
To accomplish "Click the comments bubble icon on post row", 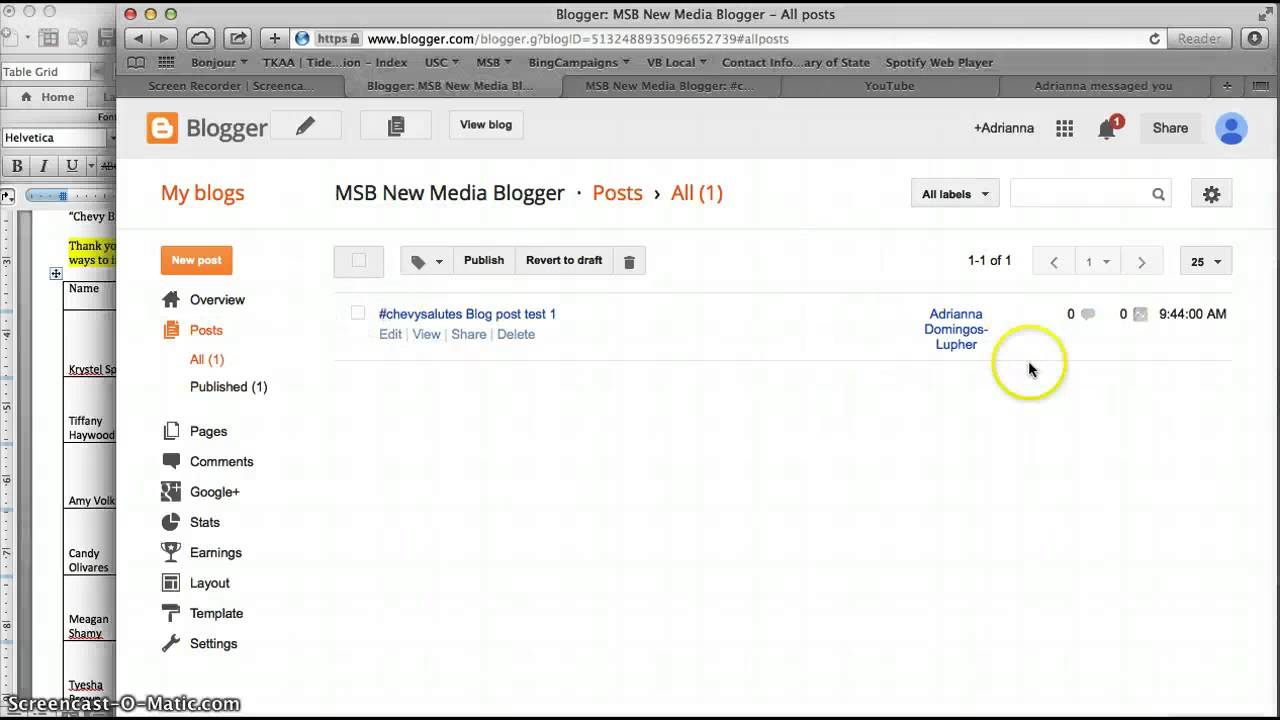I will [x=1088, y=314].
